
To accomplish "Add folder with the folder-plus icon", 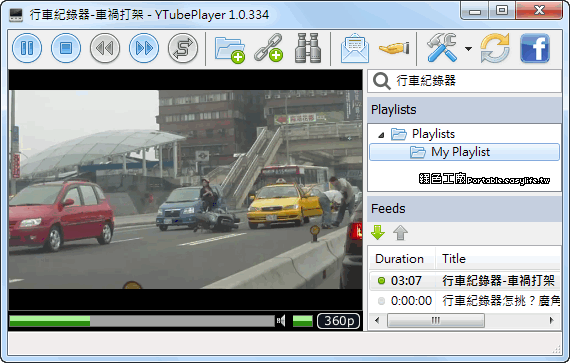I will (x=230, y=49).
